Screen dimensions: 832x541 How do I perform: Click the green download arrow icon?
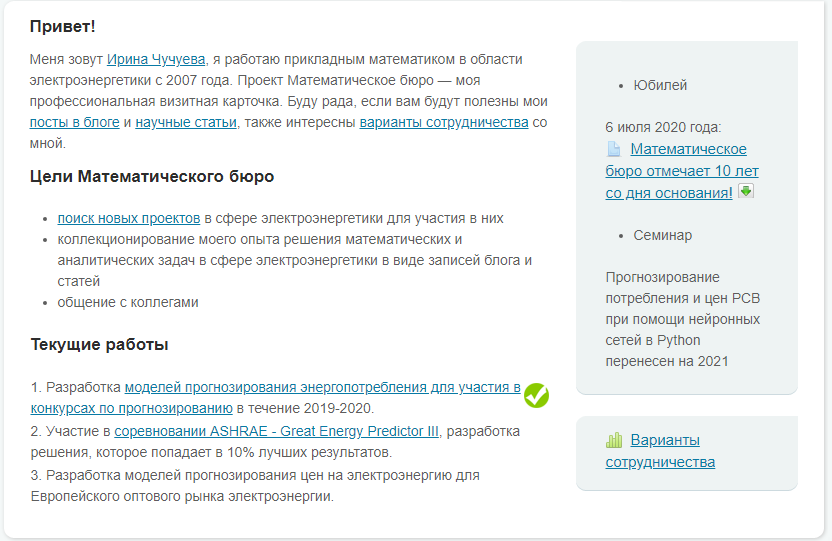point(746,191)
